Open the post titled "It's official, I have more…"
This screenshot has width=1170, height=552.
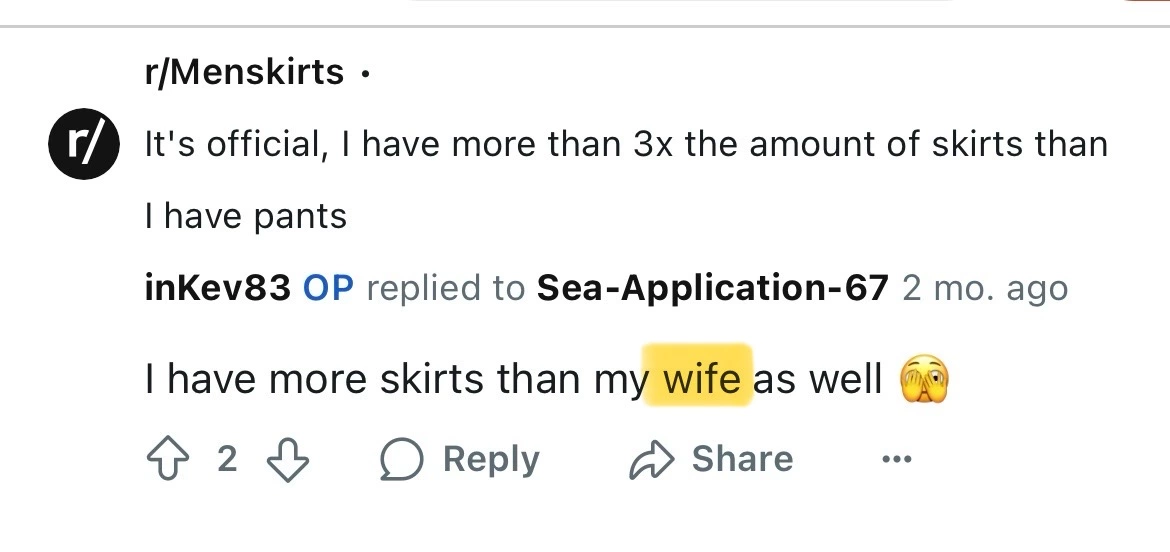click(626, 145)
